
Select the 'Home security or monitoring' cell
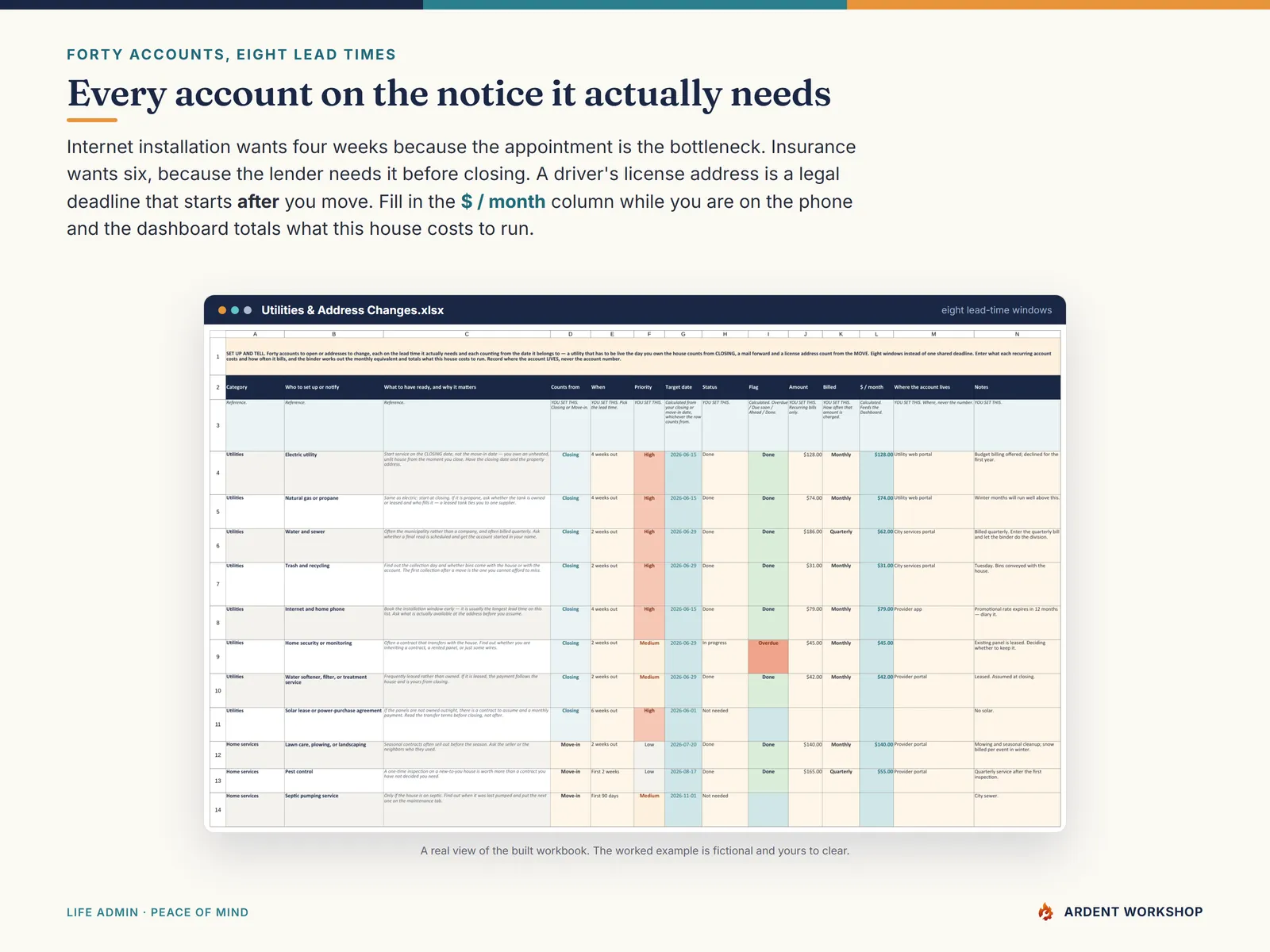(x=333, y=657)
